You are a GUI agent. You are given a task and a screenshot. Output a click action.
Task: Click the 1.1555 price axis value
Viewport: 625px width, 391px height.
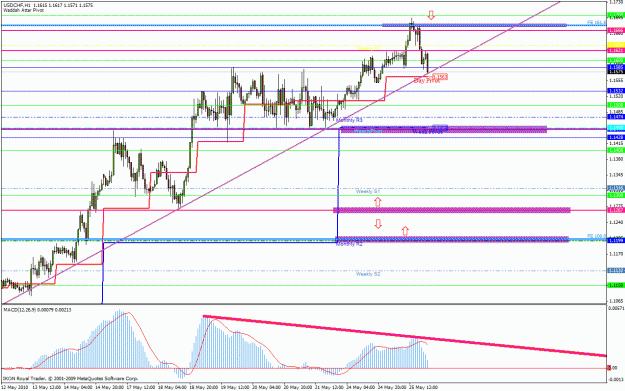coord(616,80)
